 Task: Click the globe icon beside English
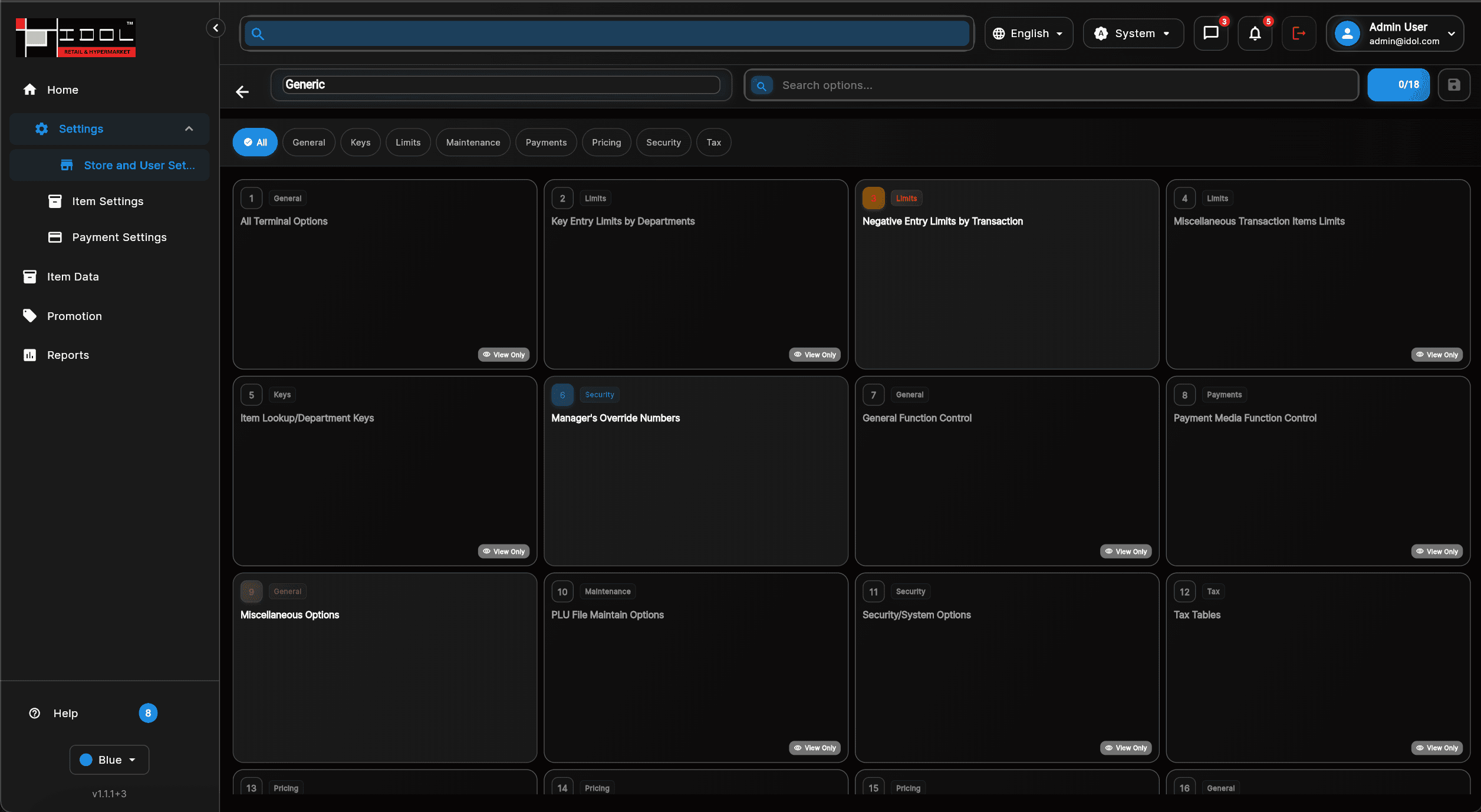point(999,34)
